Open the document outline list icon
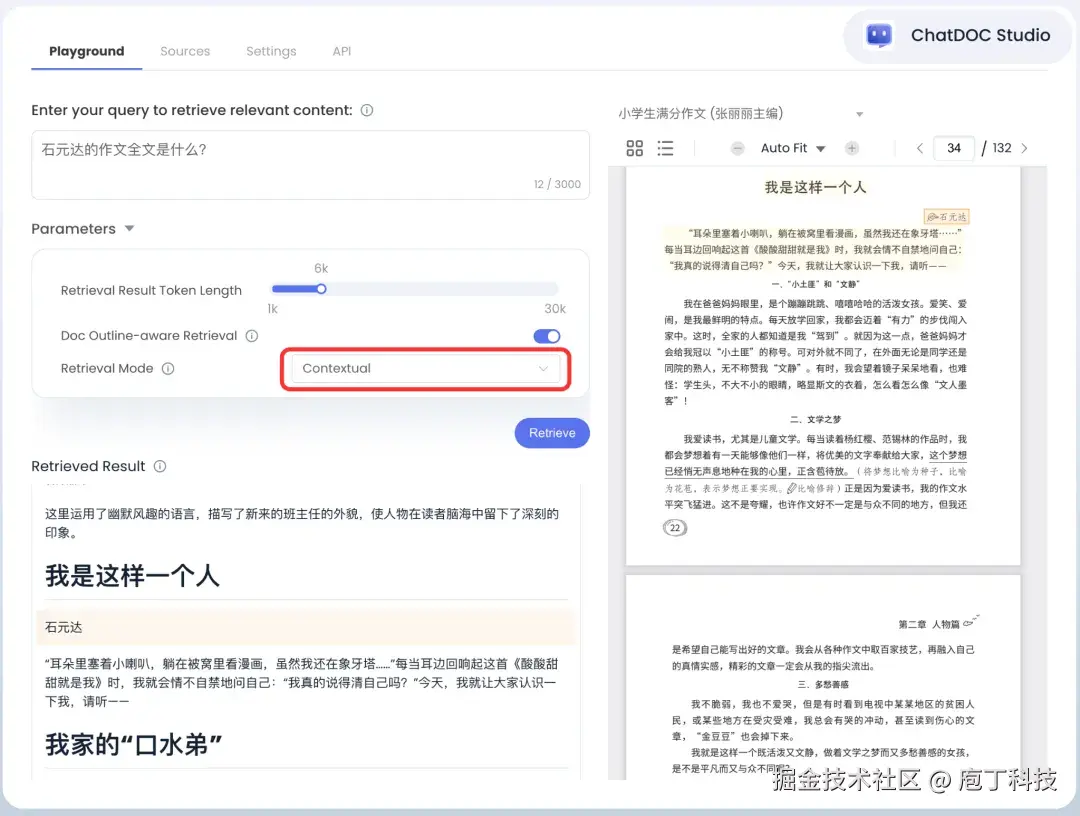This screenshot has width=1080, height=816. [663, 148]
